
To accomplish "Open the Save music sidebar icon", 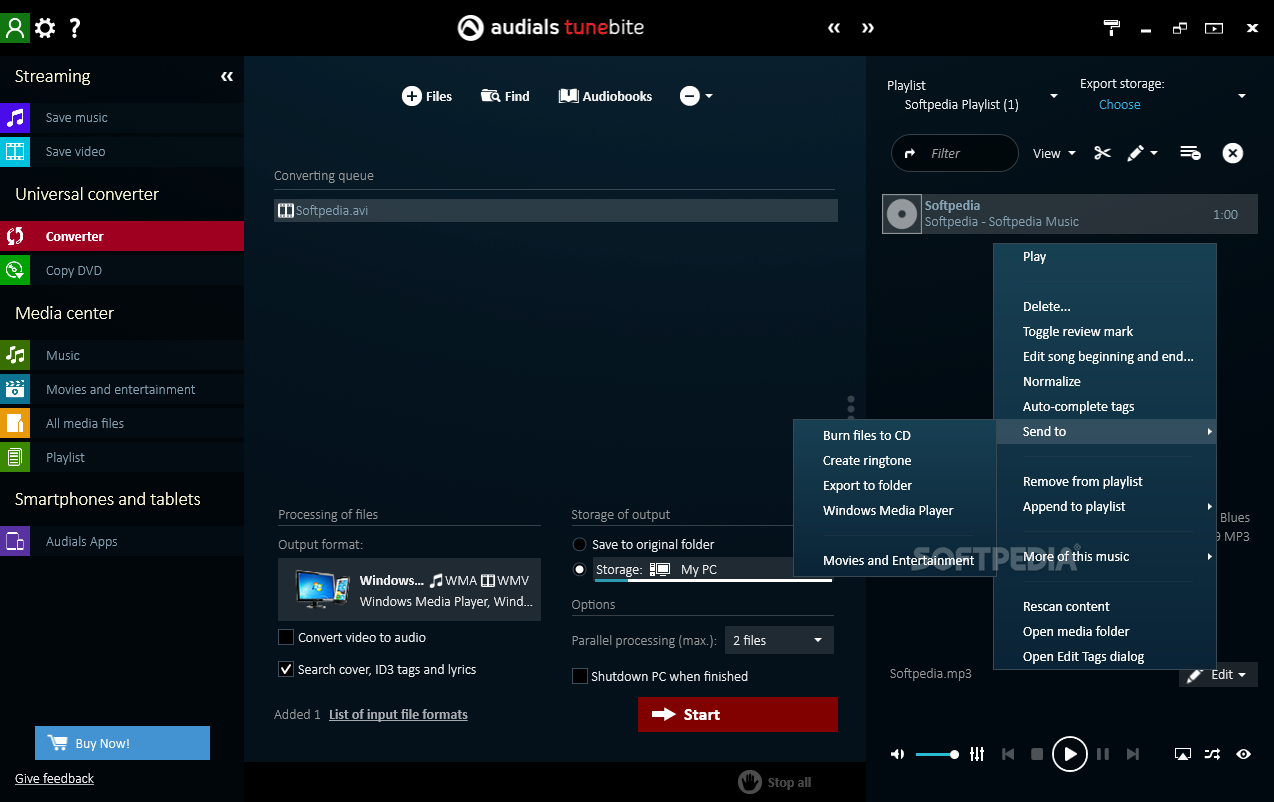I will [15, 117].
